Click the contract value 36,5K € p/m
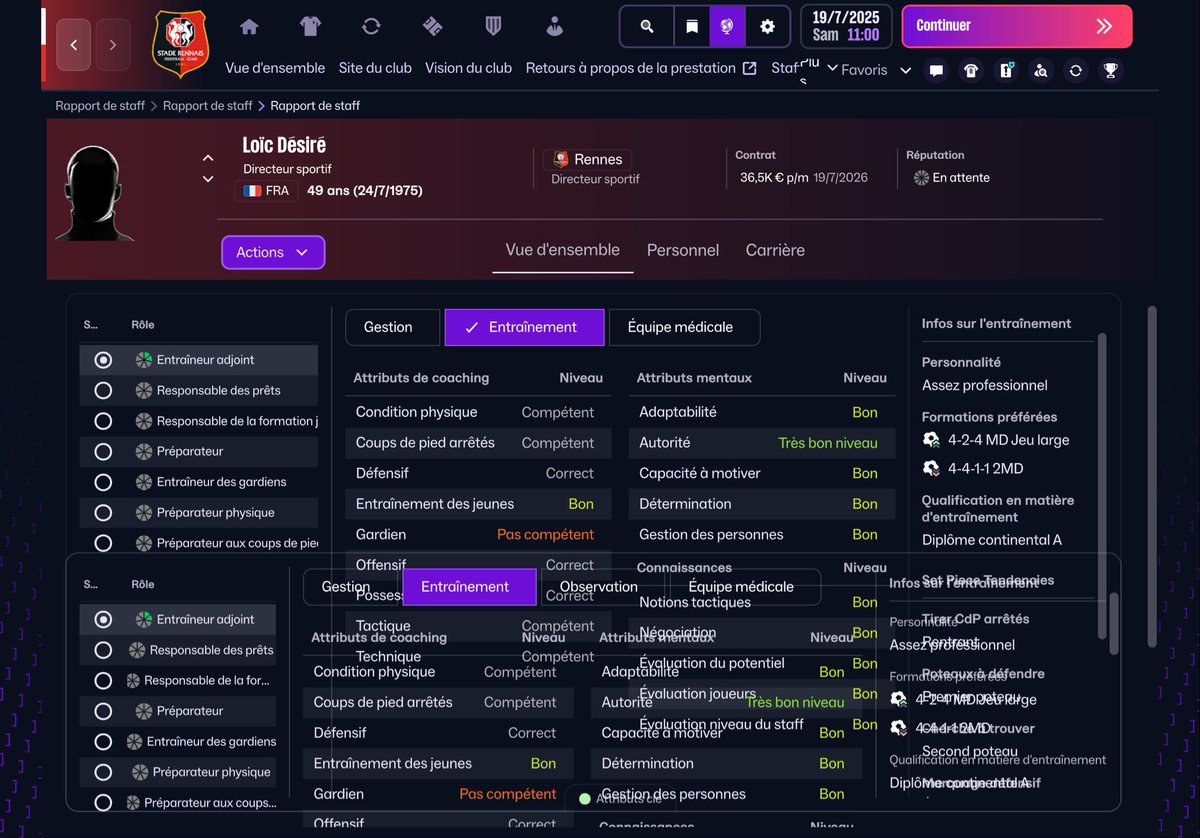The width and height of the screenshot is (1200, 838). click(x=774, y=177)
